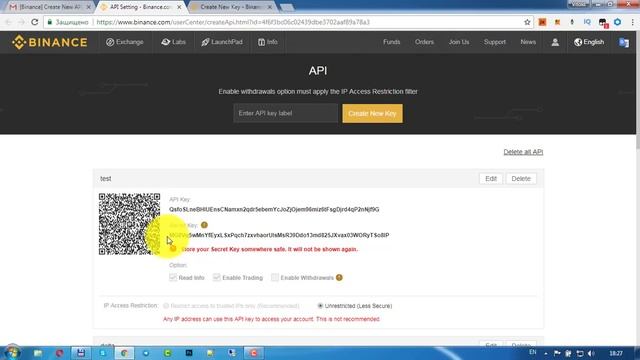Open the English language selector
The width and height of the screenshot is (640, 360).
click(589, 42)
